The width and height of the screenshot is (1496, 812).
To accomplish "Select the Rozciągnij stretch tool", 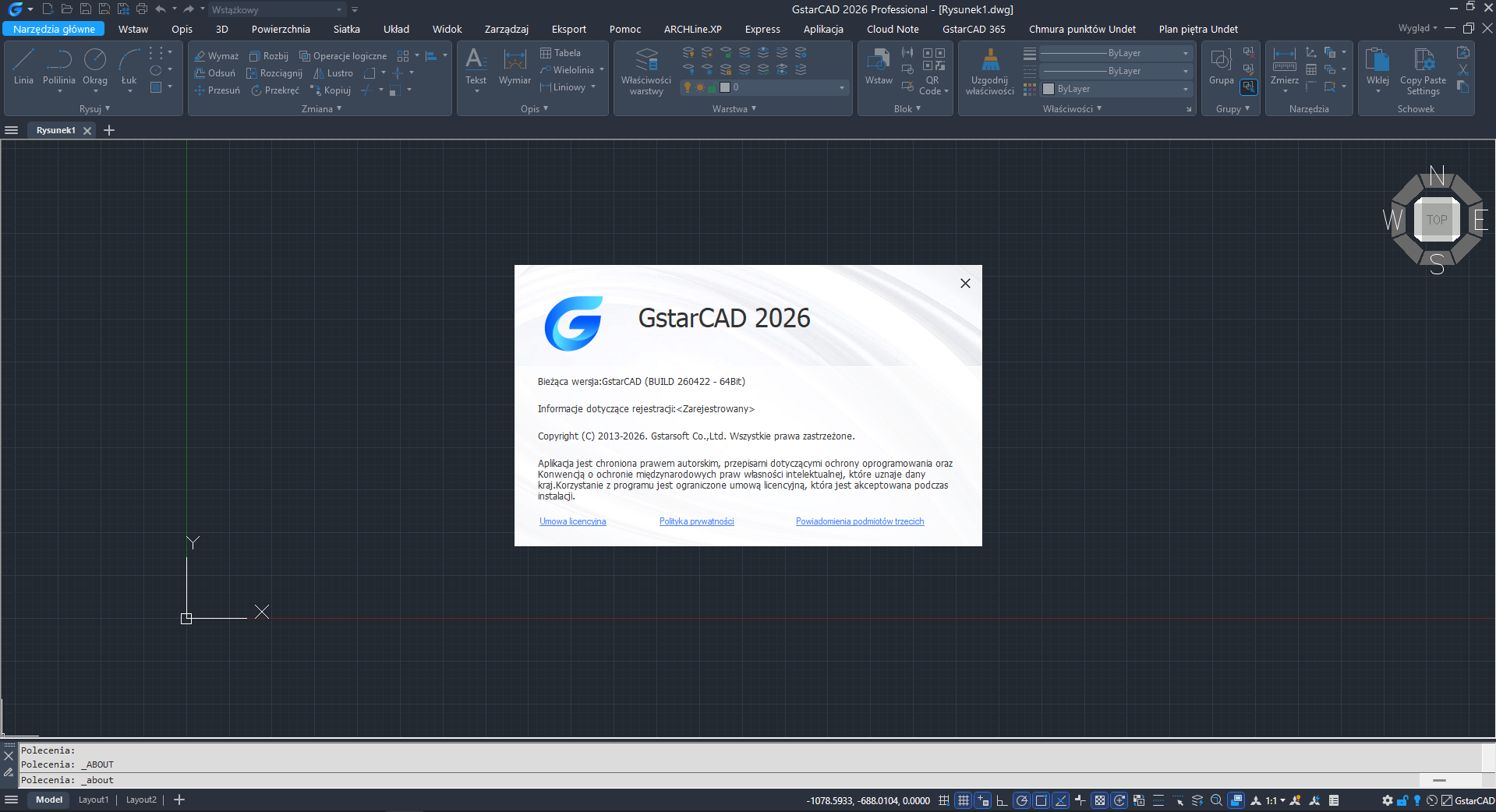I will (274, 73).
